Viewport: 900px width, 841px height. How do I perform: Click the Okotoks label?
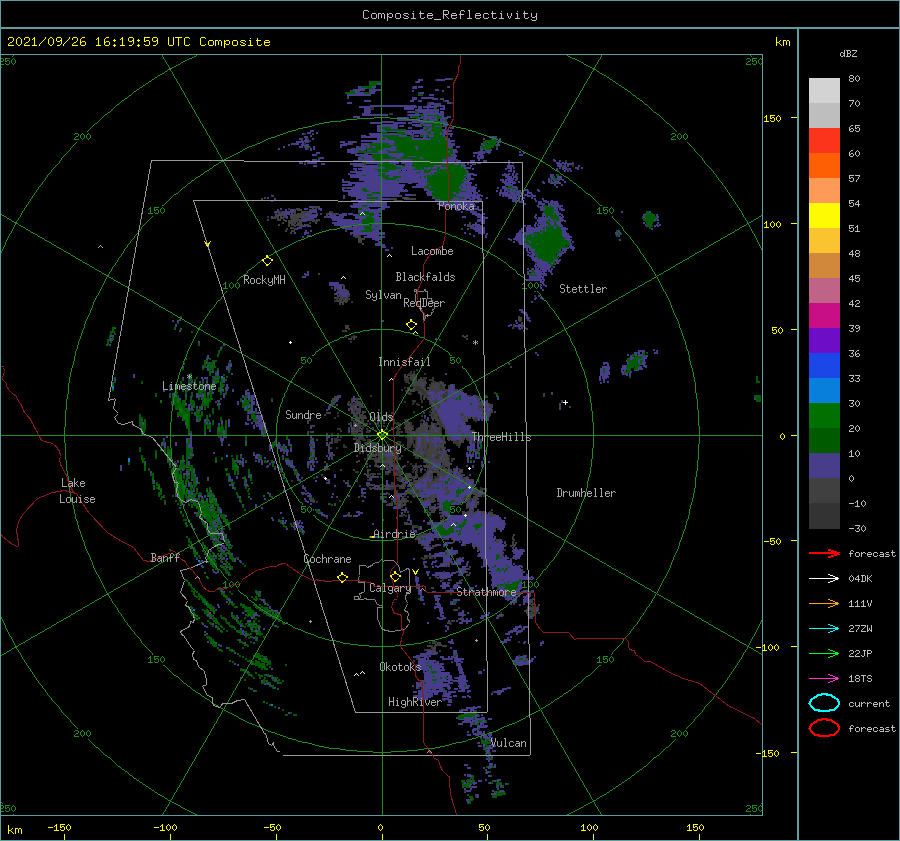click(x=400, y=666)
